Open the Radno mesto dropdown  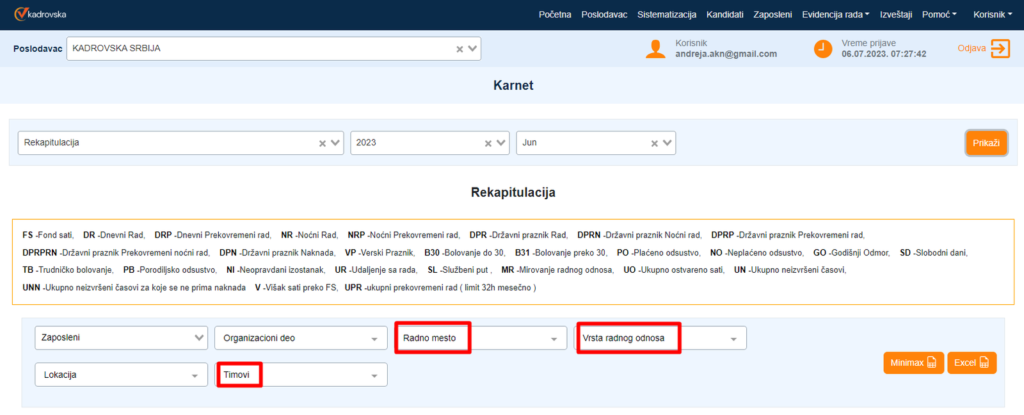553,339
